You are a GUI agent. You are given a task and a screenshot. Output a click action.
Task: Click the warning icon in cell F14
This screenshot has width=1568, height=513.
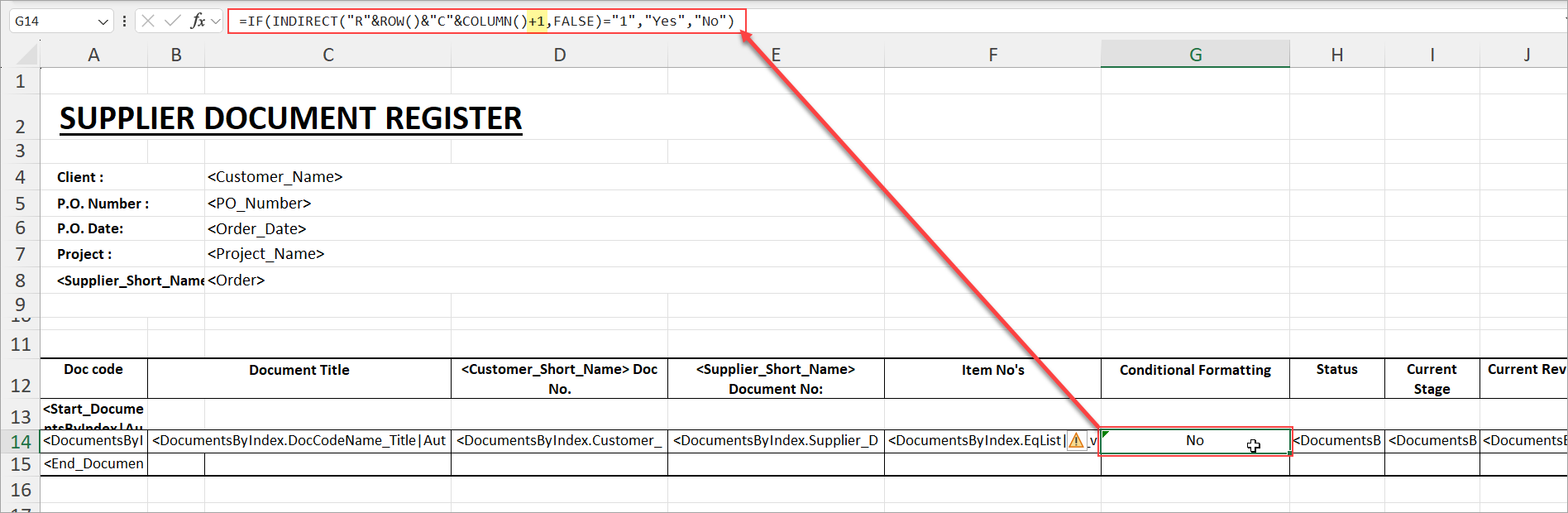click(x=1076, y=441)
